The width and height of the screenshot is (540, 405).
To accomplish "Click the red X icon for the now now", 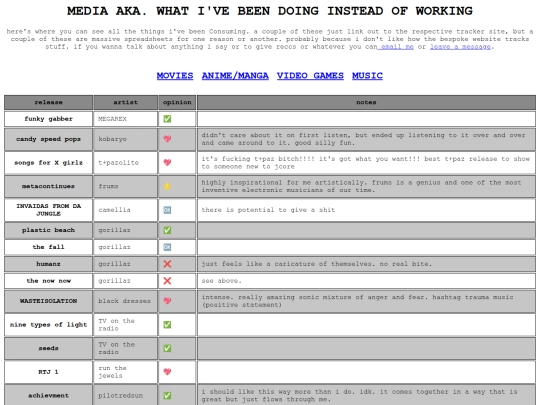I will pos(167,281).
